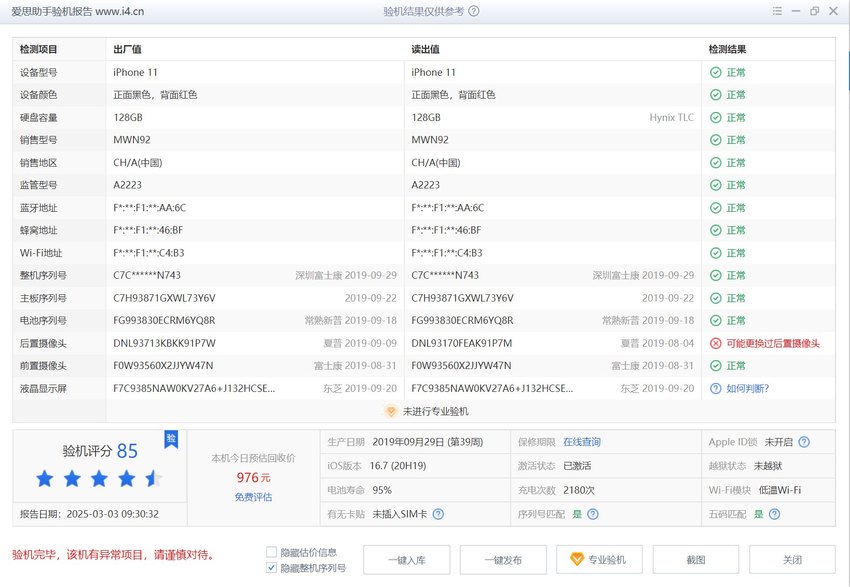Click the report date 2025-03-03 09:30:32
850x587 pixels.
point(113,514)
